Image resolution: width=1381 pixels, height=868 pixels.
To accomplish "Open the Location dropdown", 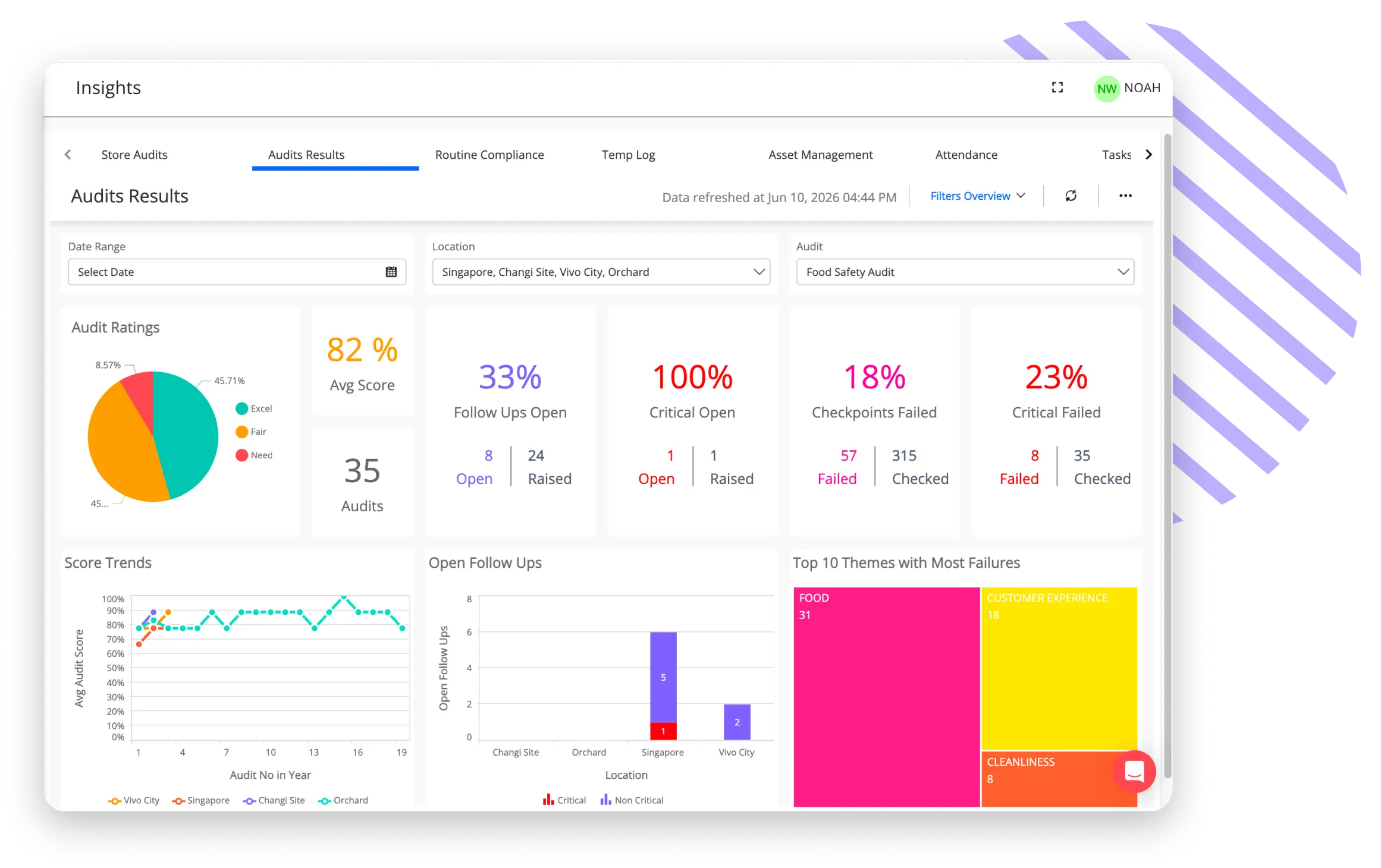I will pos(601,272).
